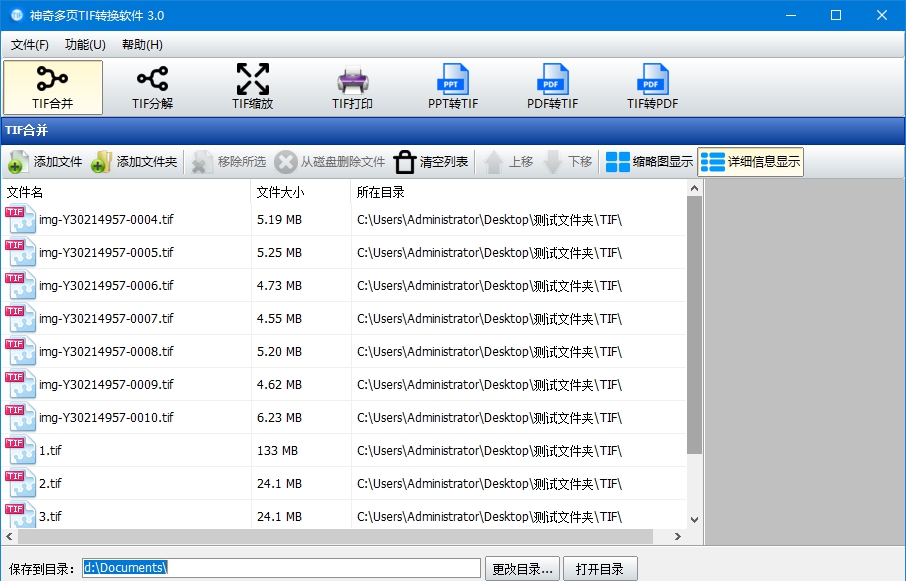Open the TIF分解 split tool

click(152, 87)
